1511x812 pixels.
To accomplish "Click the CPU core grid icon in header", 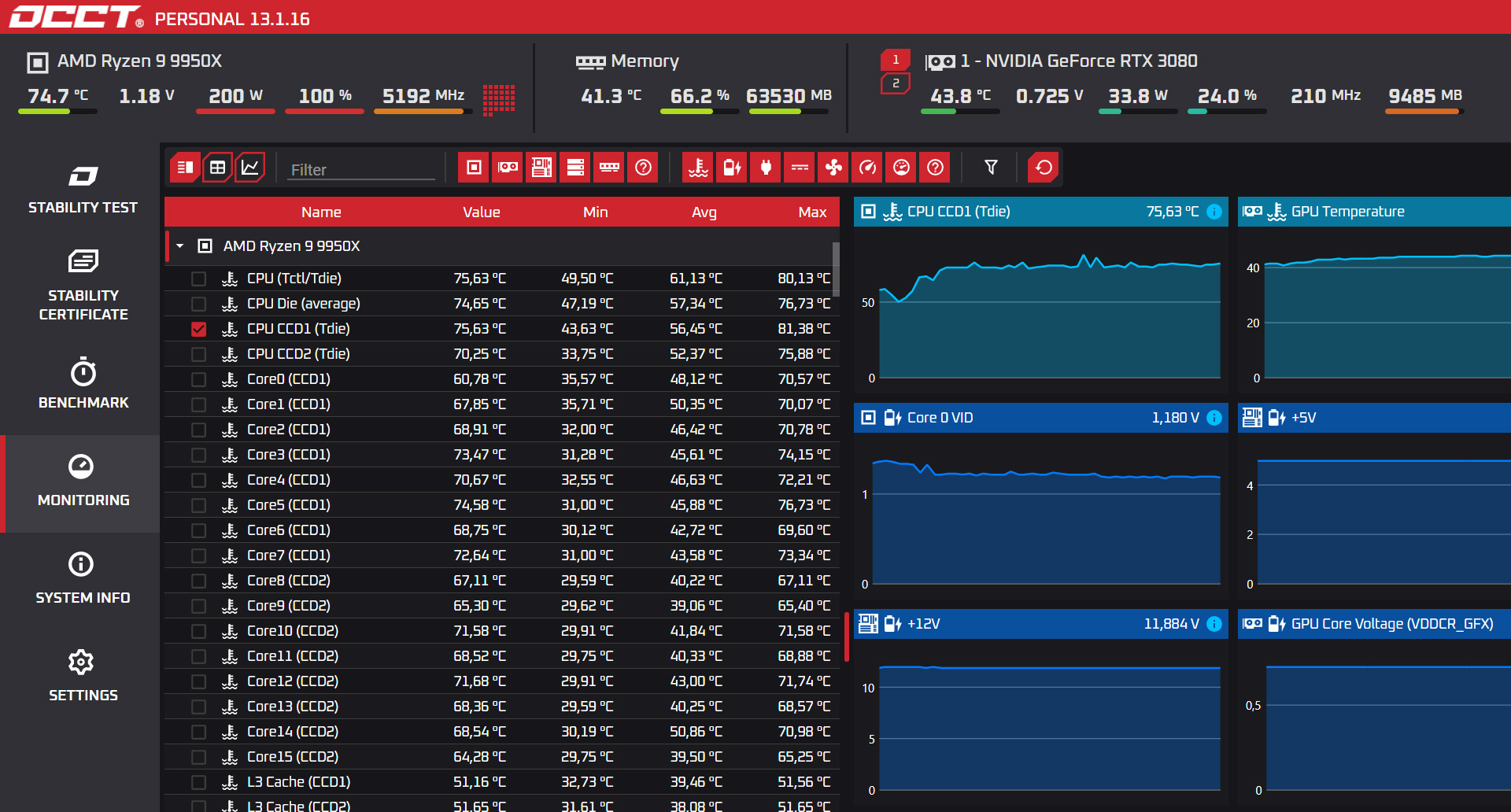I will 498,100.
